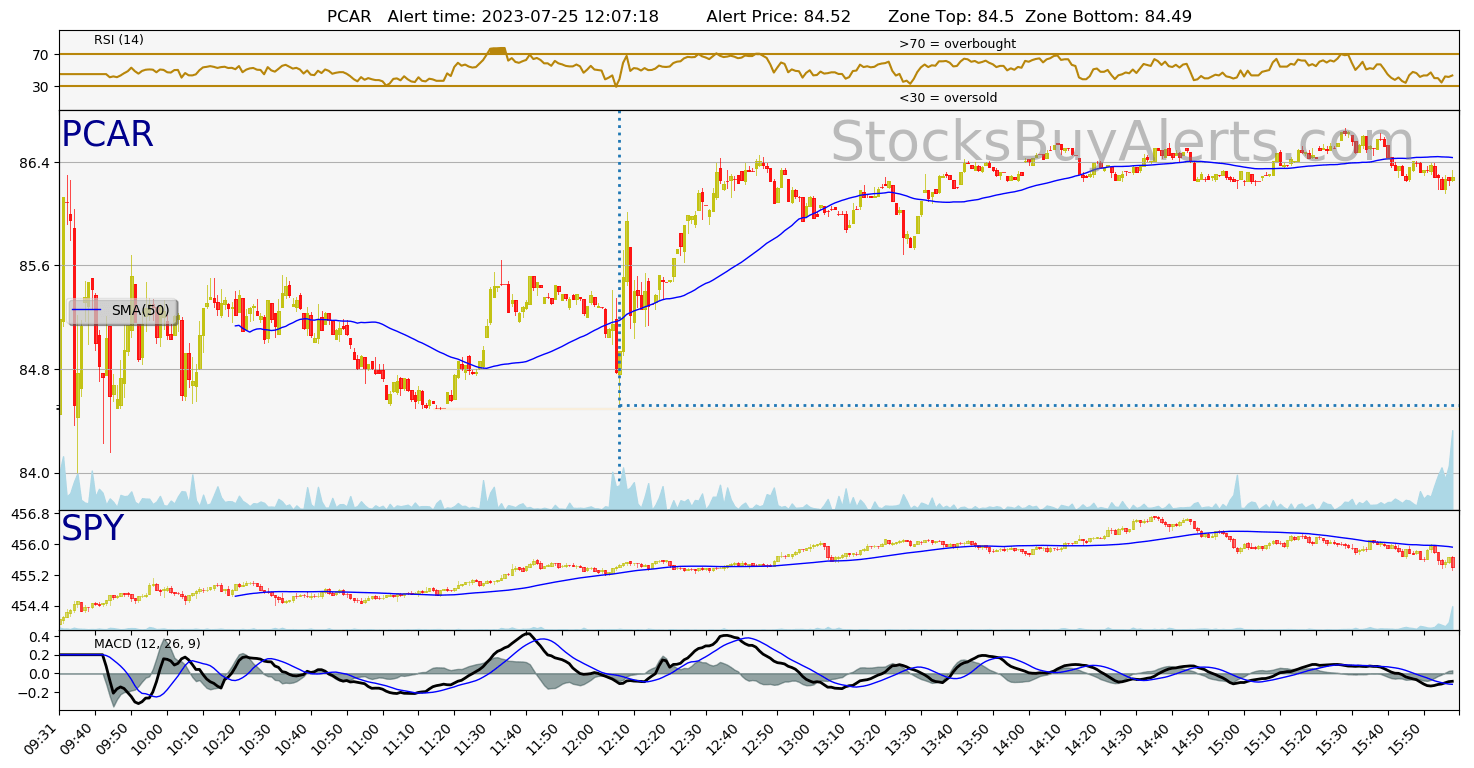1474x768 pixels.
Task: Click the 15:50 time axis label
Action: tap(1405, 739)
